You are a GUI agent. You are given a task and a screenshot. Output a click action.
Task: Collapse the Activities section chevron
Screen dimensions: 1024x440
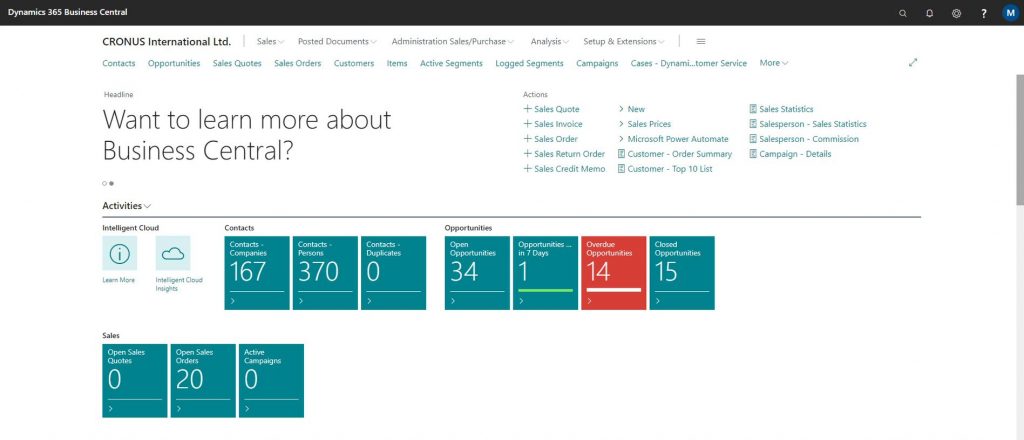pos(148,206)
